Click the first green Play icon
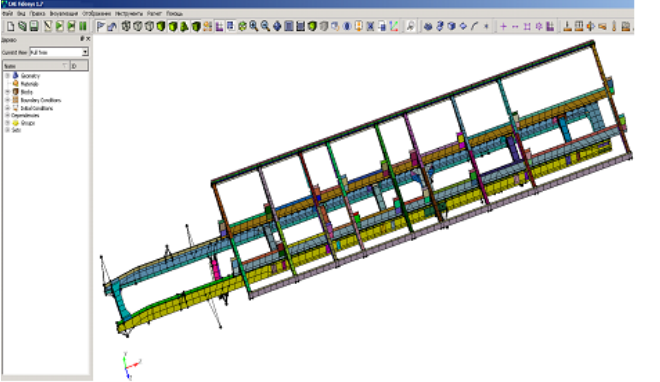 point(59,27)
